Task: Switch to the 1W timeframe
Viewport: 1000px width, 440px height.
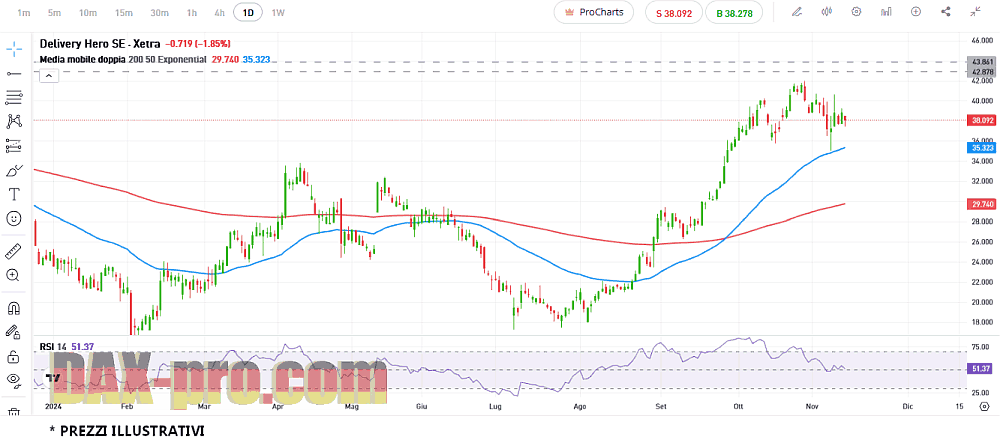Action: pos(278,13)
